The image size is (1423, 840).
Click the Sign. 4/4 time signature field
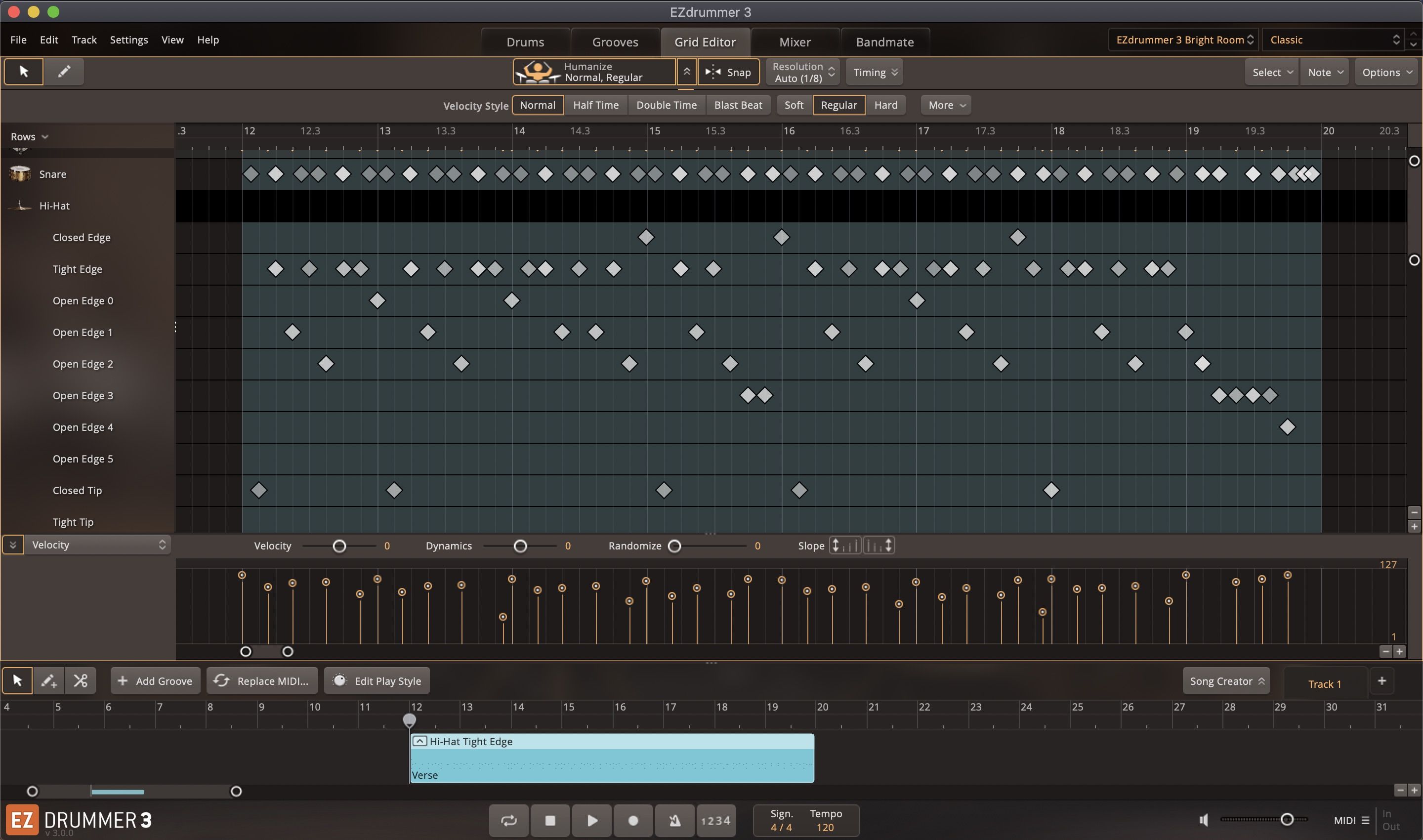click(x=781, y=820)
